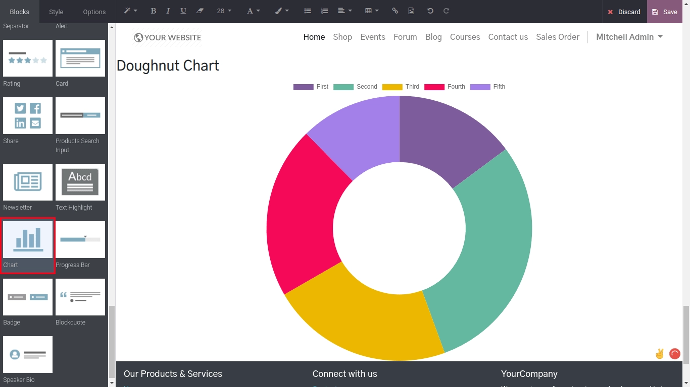Open the Contact us menu item
The width and height of the screenshot is (690, 387).
[508, 37]
